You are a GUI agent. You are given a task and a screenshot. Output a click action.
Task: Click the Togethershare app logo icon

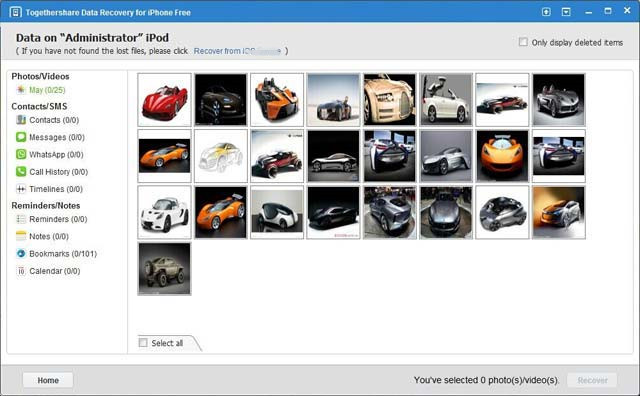[x=16, y=12]
